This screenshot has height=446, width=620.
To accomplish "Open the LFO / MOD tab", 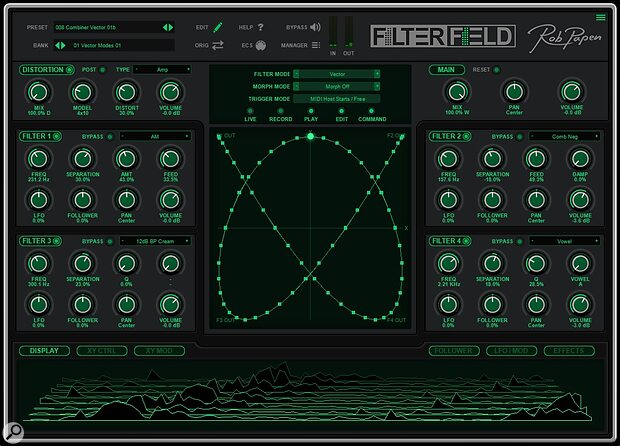I will [x=511, y=351].
